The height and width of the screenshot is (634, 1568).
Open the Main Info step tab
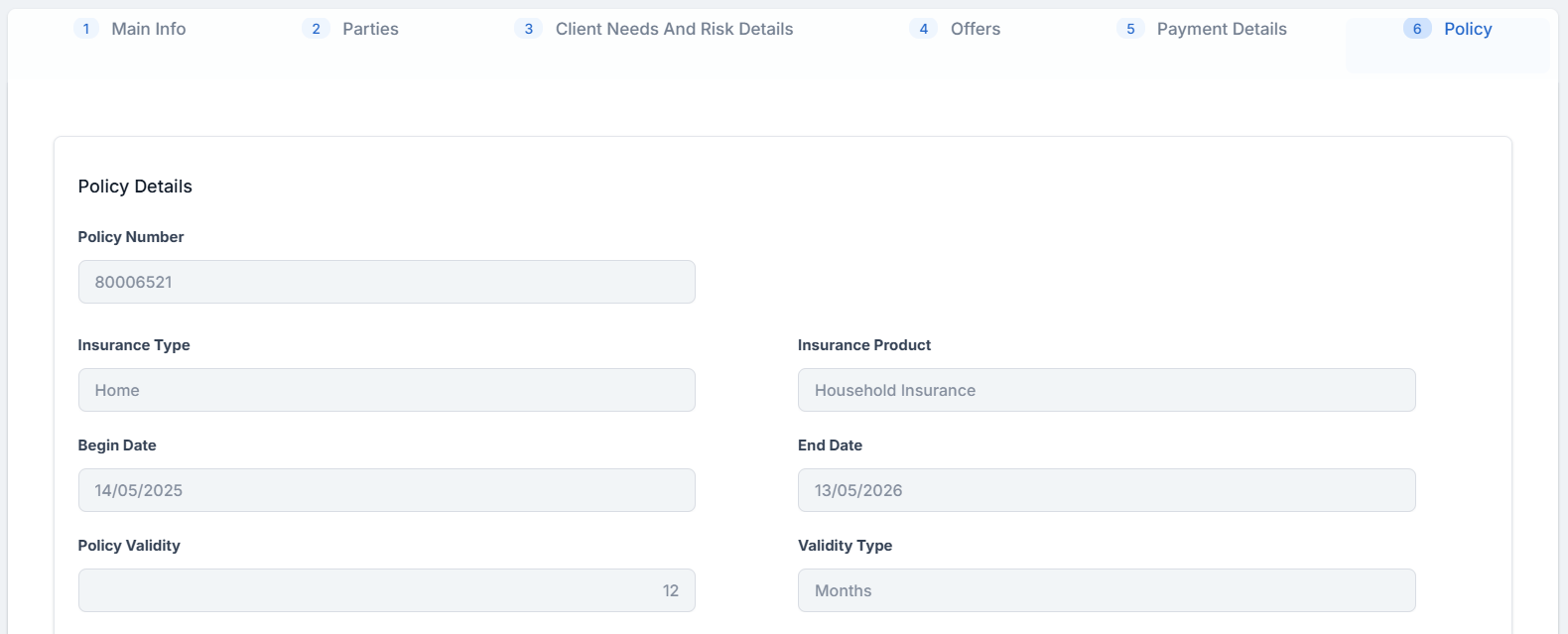148,29
